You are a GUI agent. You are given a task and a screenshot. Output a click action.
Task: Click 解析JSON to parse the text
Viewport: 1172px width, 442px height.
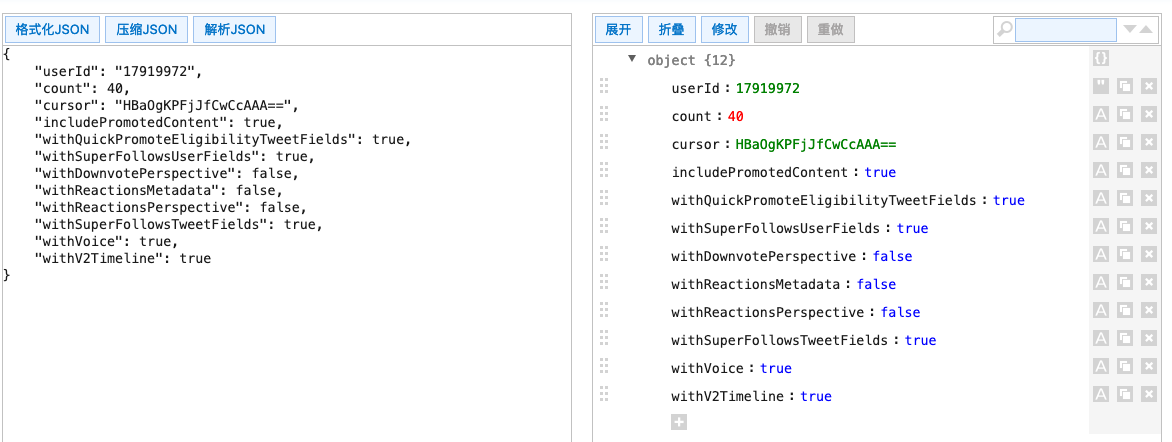pyautogui.click(x=235, y=30)
